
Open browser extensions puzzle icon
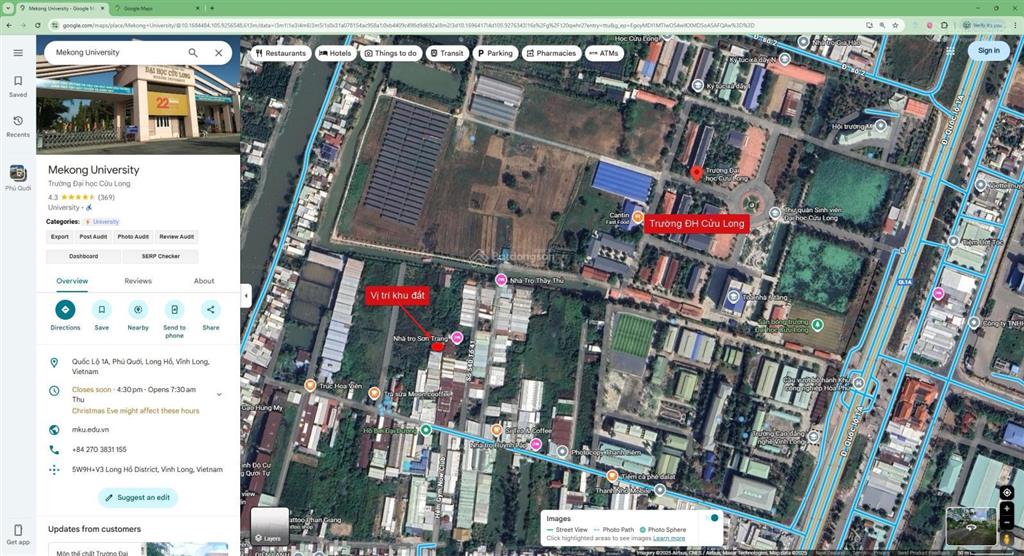944,25
